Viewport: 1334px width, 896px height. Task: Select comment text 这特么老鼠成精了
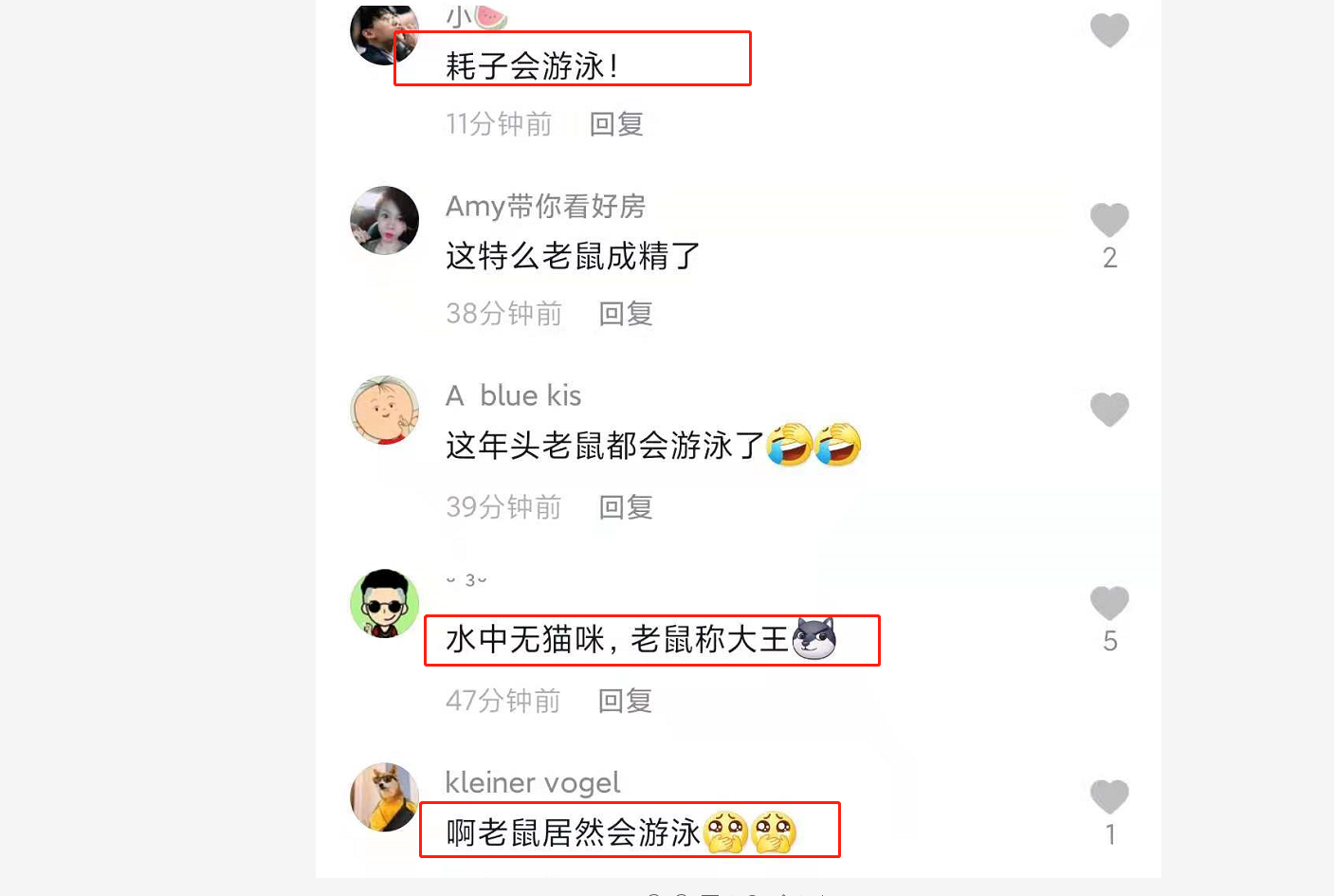tap(573, 255)
